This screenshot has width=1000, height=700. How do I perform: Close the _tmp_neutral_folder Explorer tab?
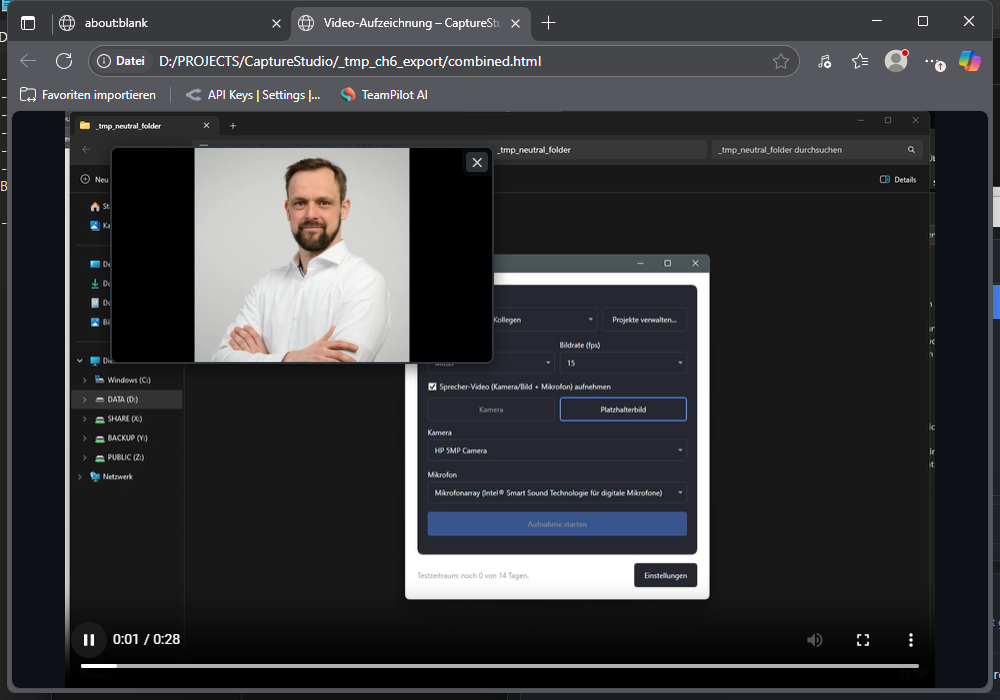point(207,126)
